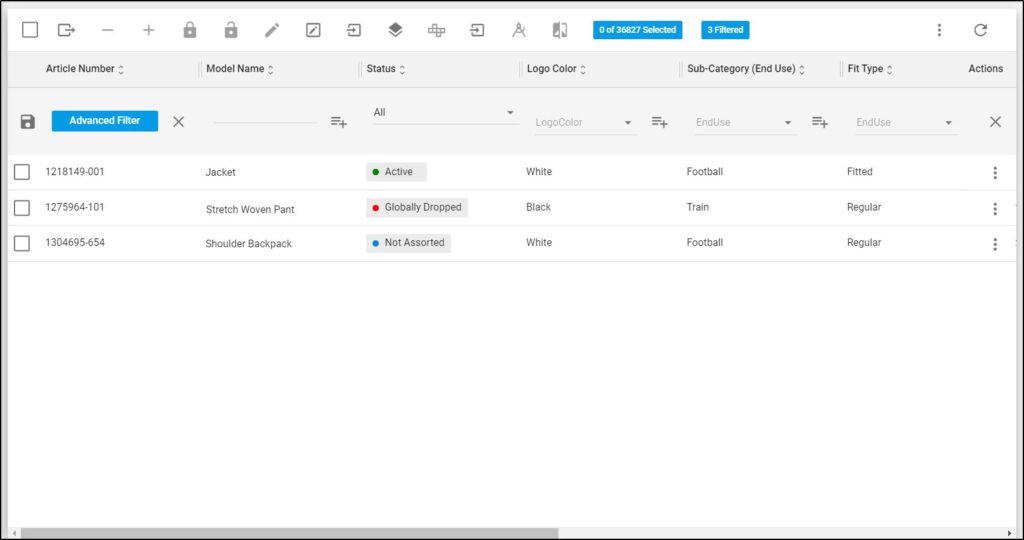
Task: Click add-filter icon after Sub-Category EndUse dropdown
Action: (820, 121)
